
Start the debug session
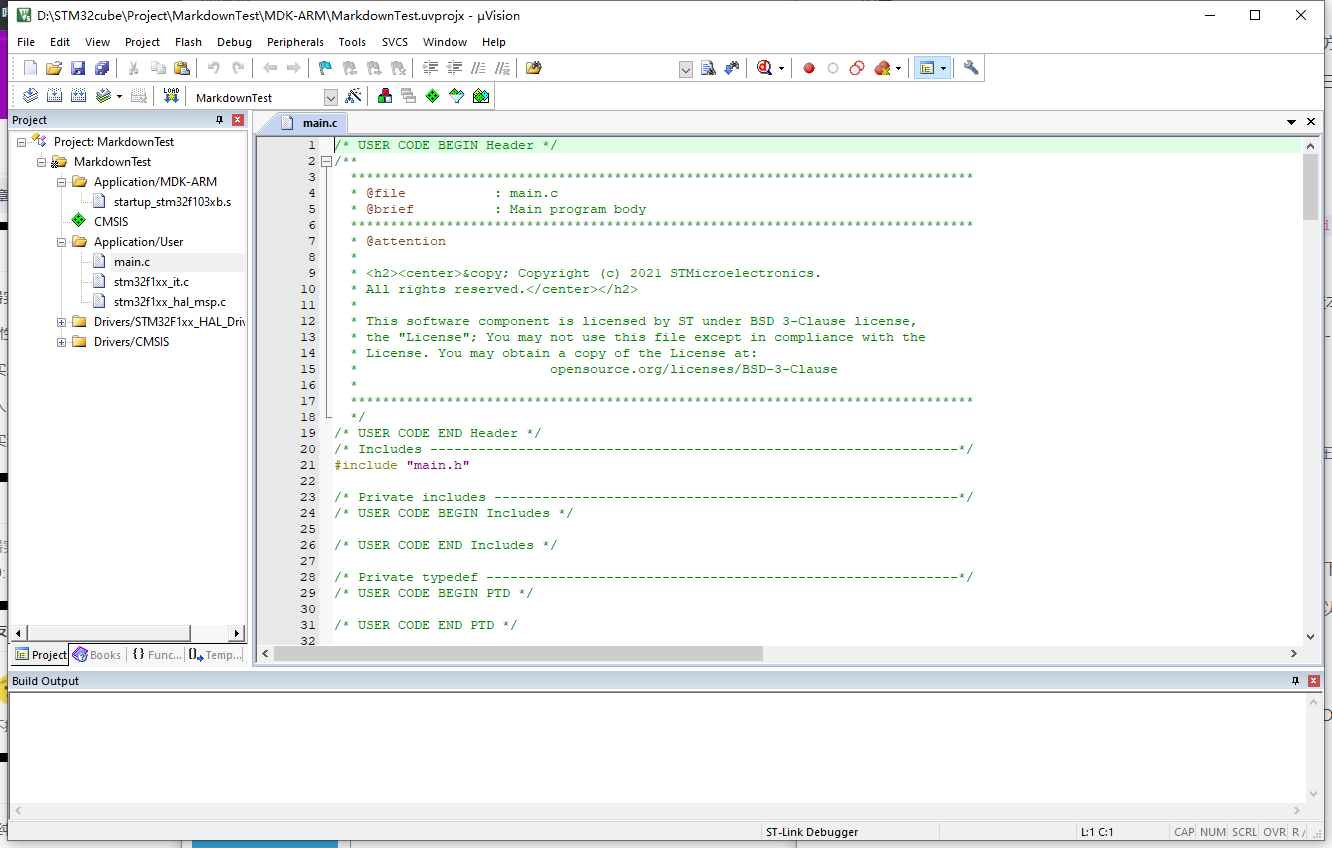tap(765, 68)
